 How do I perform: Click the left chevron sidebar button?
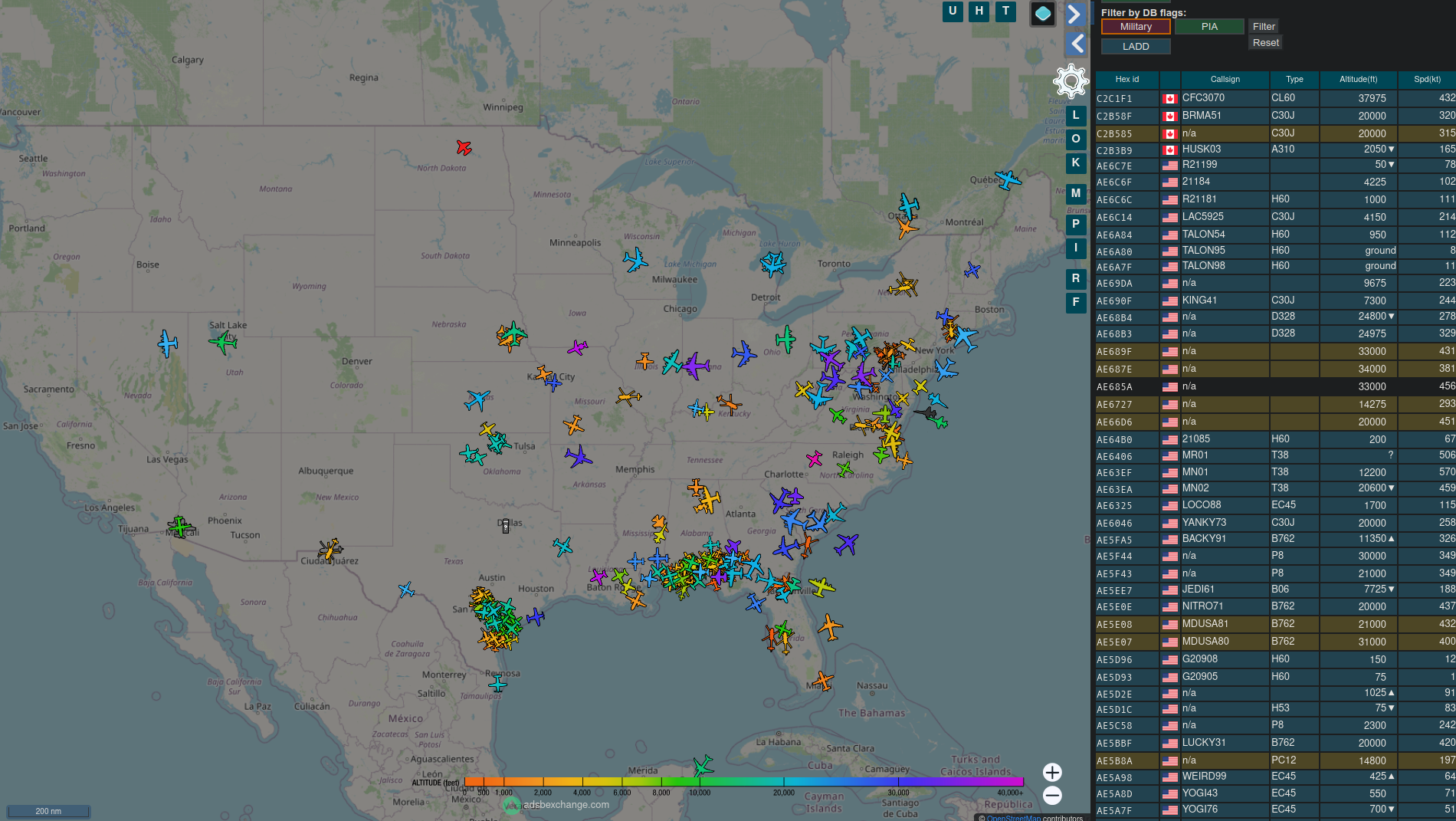pos(1077,44)
